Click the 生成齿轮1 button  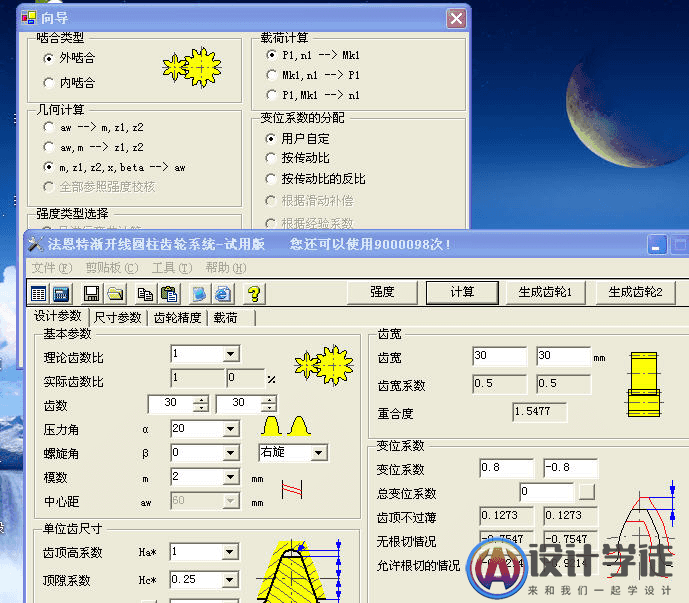point(545,292)
